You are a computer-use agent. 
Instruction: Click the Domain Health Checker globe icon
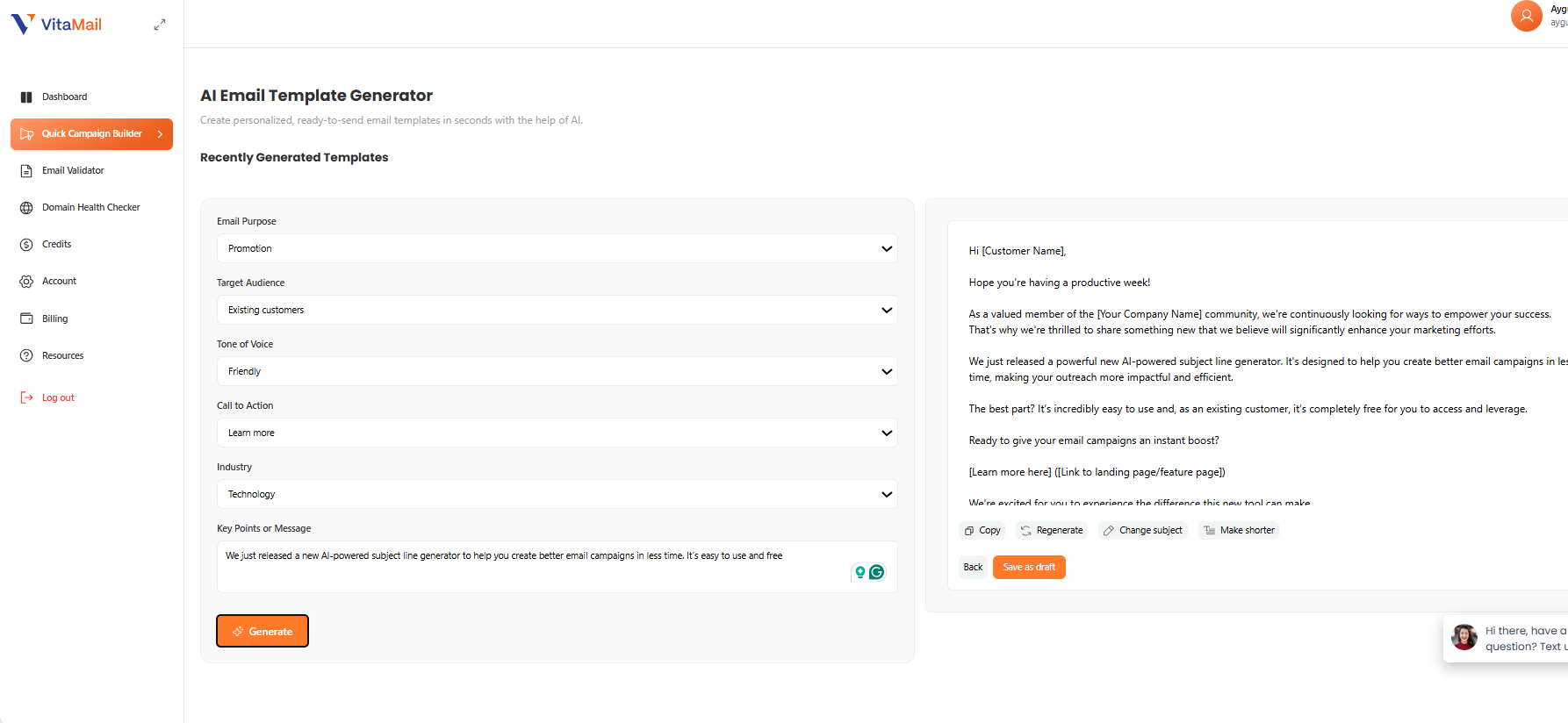(26, 208)
